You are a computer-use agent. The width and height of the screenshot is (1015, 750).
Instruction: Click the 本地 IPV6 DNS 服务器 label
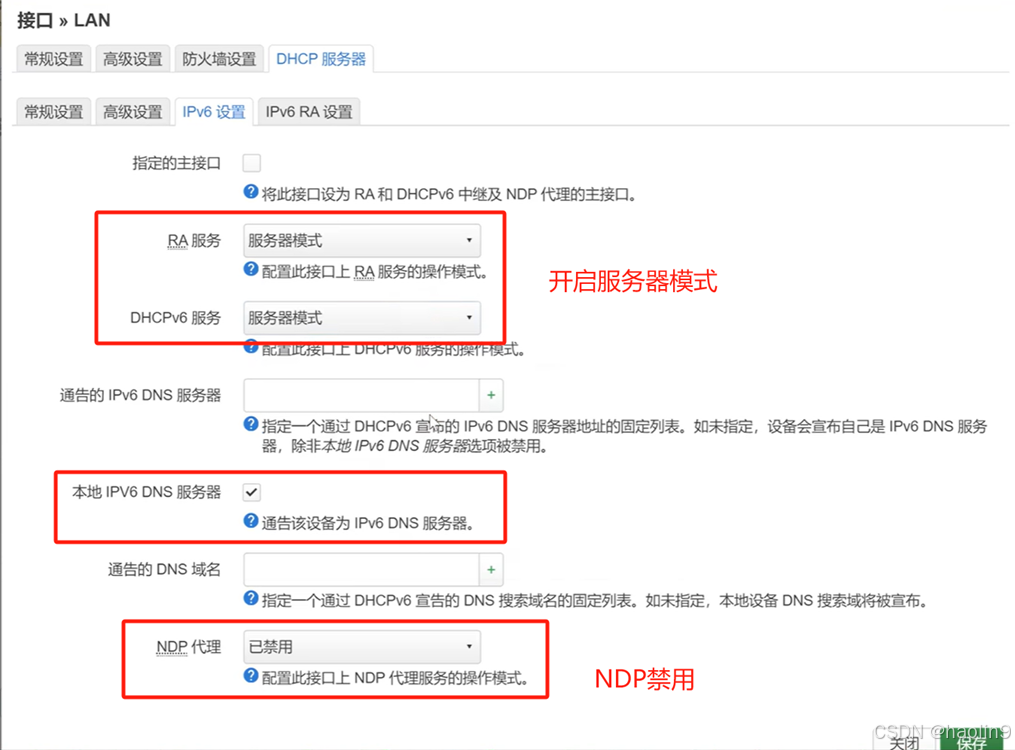pyautogui.click(x=146, y=492)
